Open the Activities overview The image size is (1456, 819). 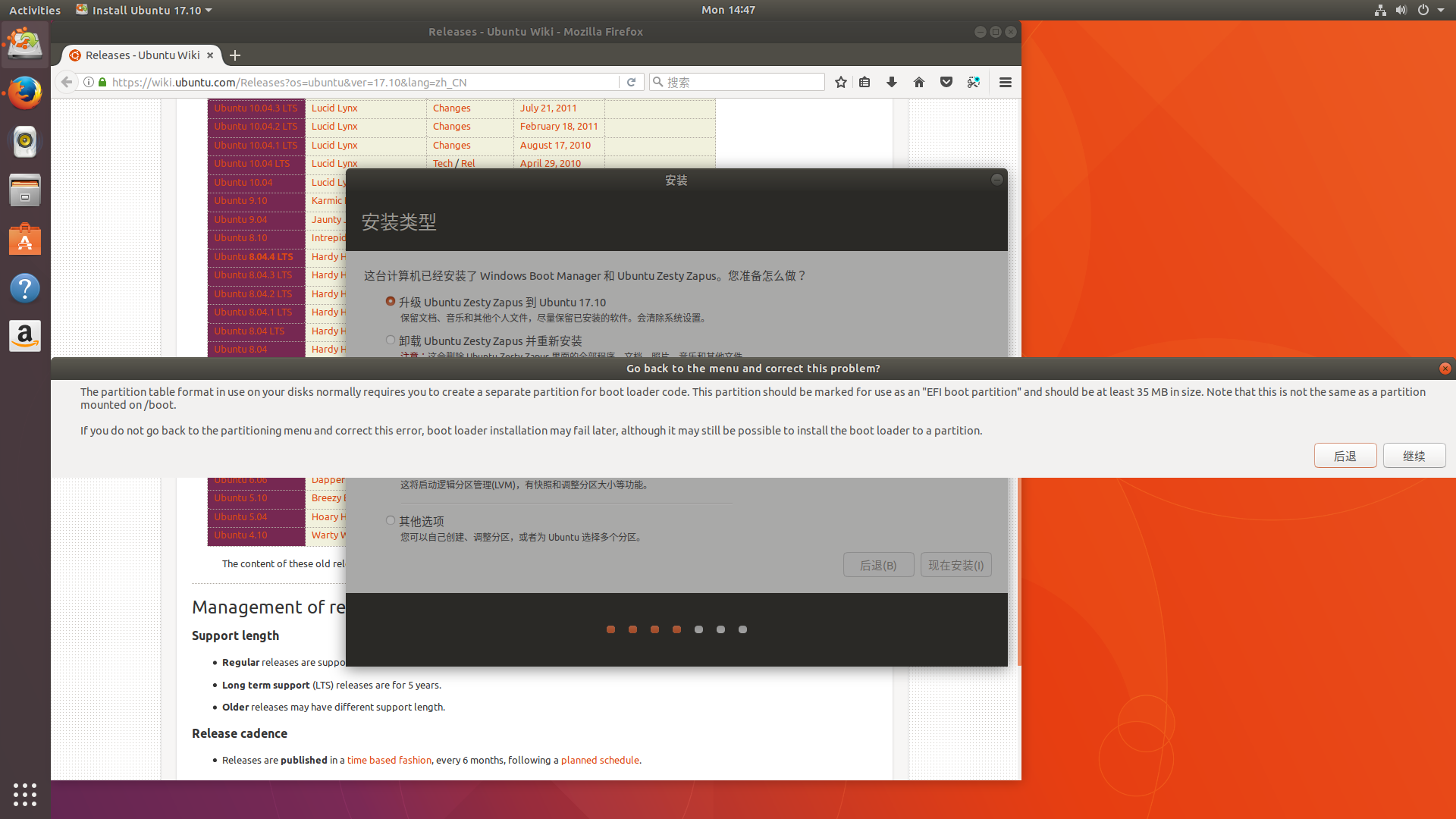tap(35, 10)
